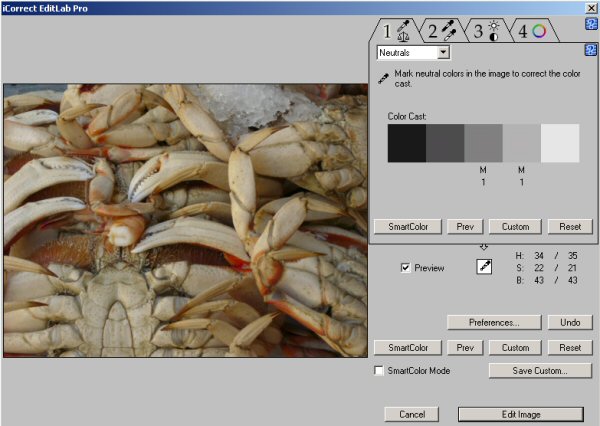Select the black color cast swatch
The height and width of the screenshot is (426, 600).
(x=407, y=143)
